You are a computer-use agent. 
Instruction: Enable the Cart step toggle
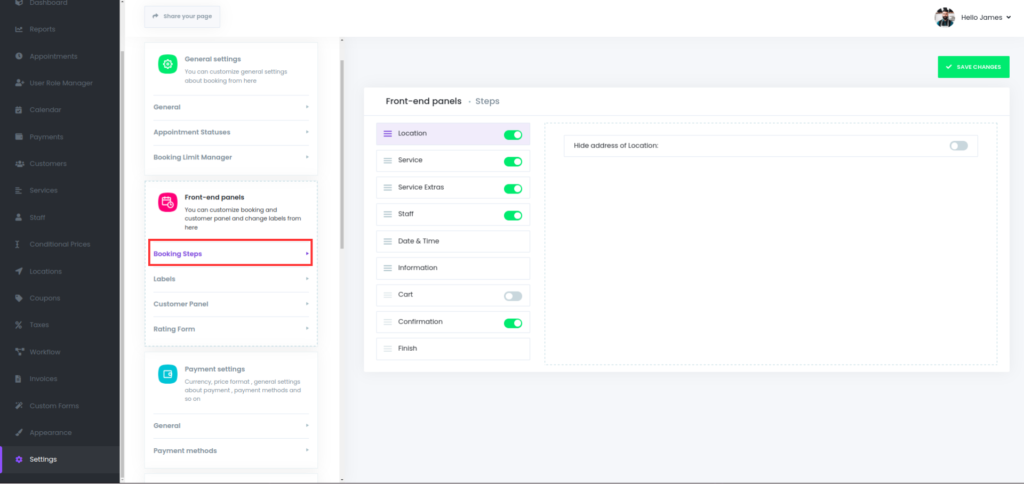(513, 296)
